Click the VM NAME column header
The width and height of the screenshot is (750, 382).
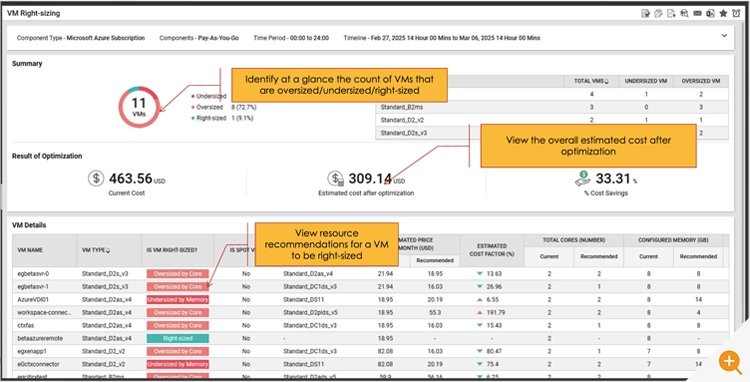pyautogui.click(x=45, y=251)
